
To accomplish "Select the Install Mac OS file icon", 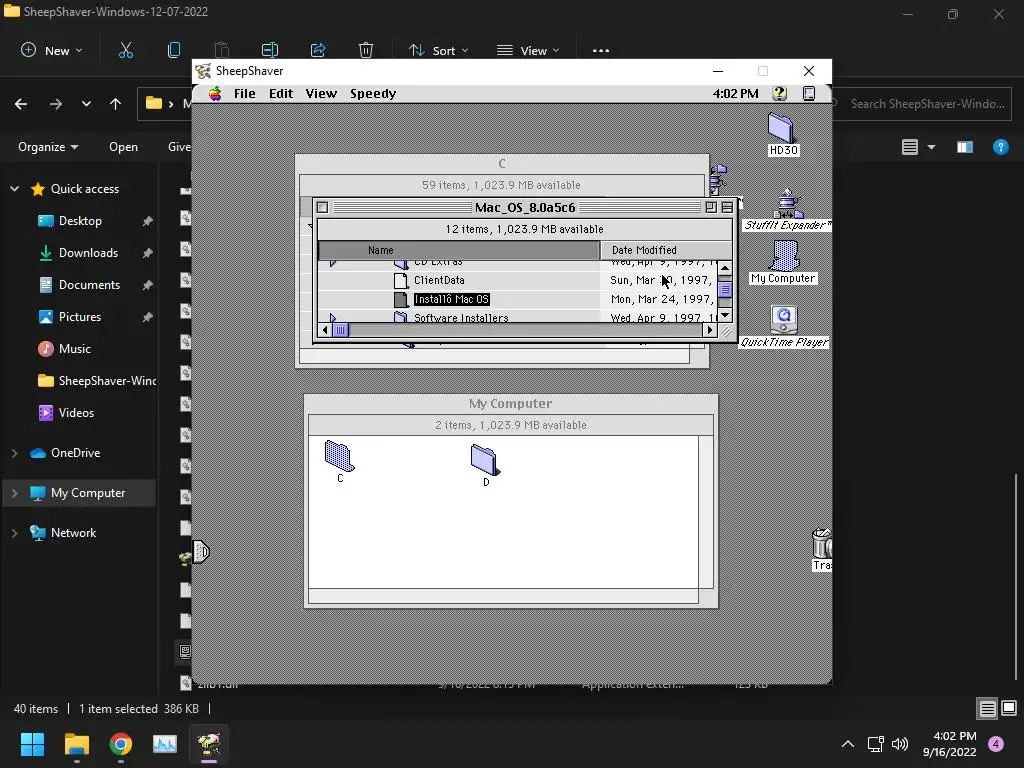I will 401,299.
